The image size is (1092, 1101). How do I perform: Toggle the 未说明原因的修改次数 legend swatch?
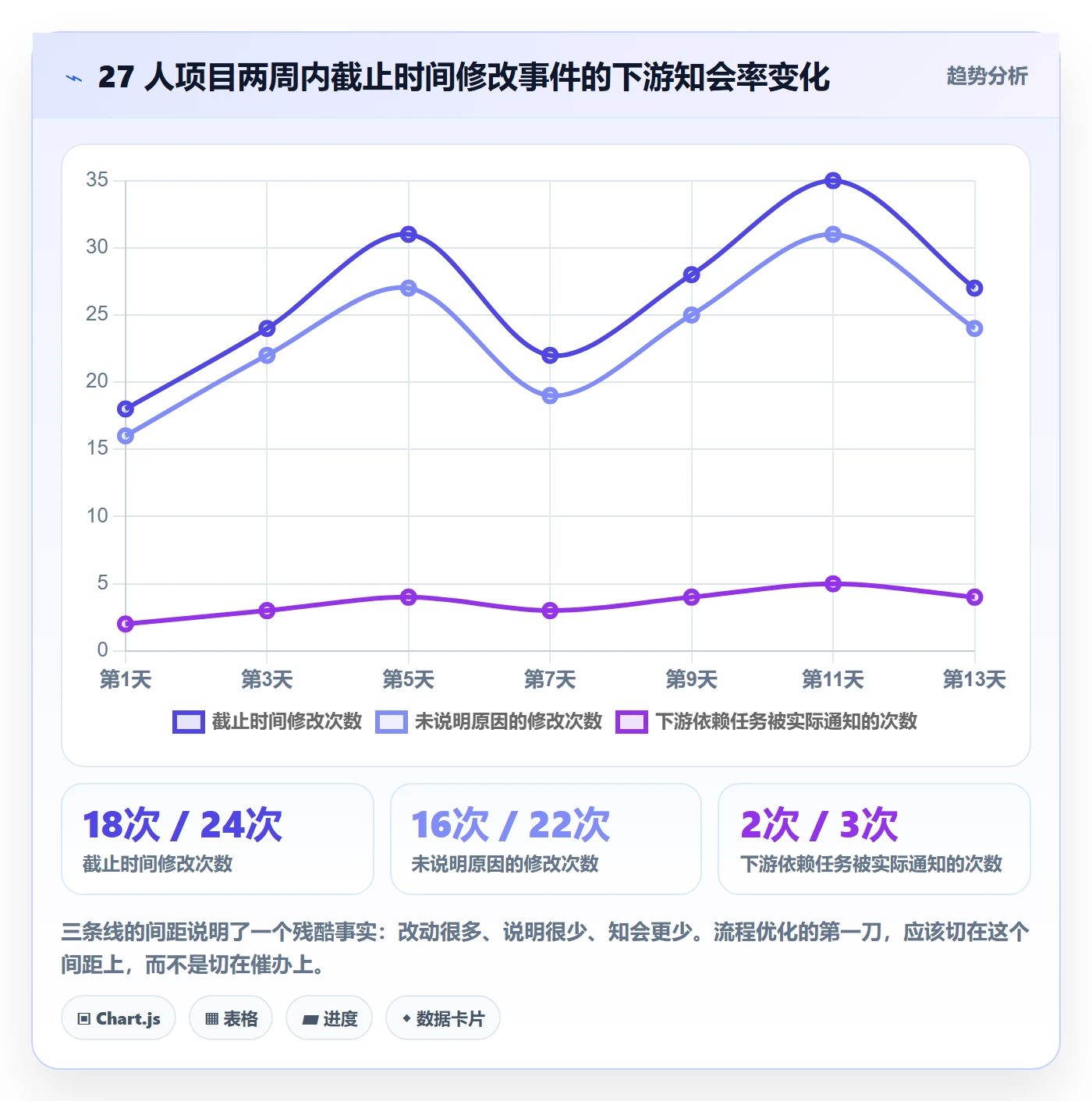pyautogui.click(x=392, y=722)
